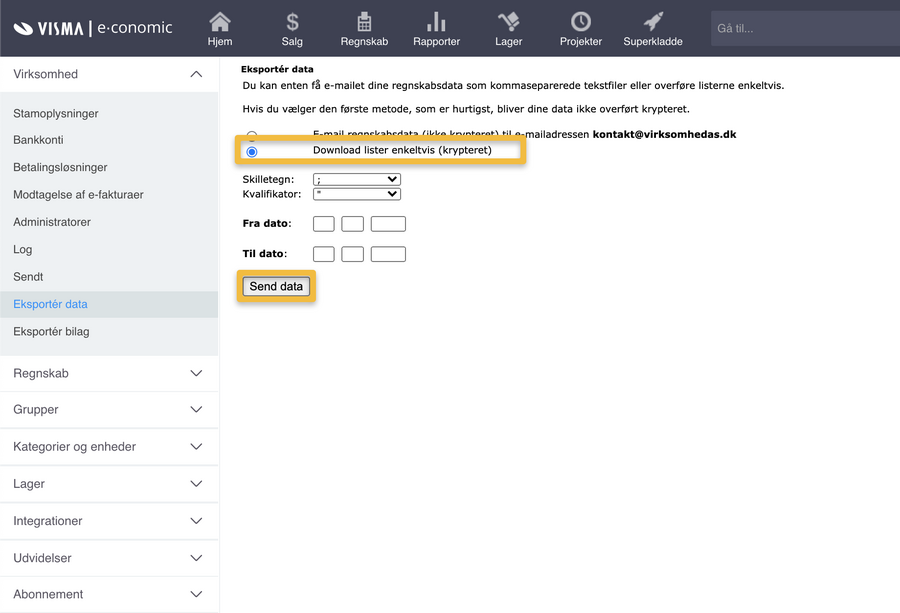
Task: Open Salg via the dollar icon
Action: pyautogui.click(x=292, y=22)
